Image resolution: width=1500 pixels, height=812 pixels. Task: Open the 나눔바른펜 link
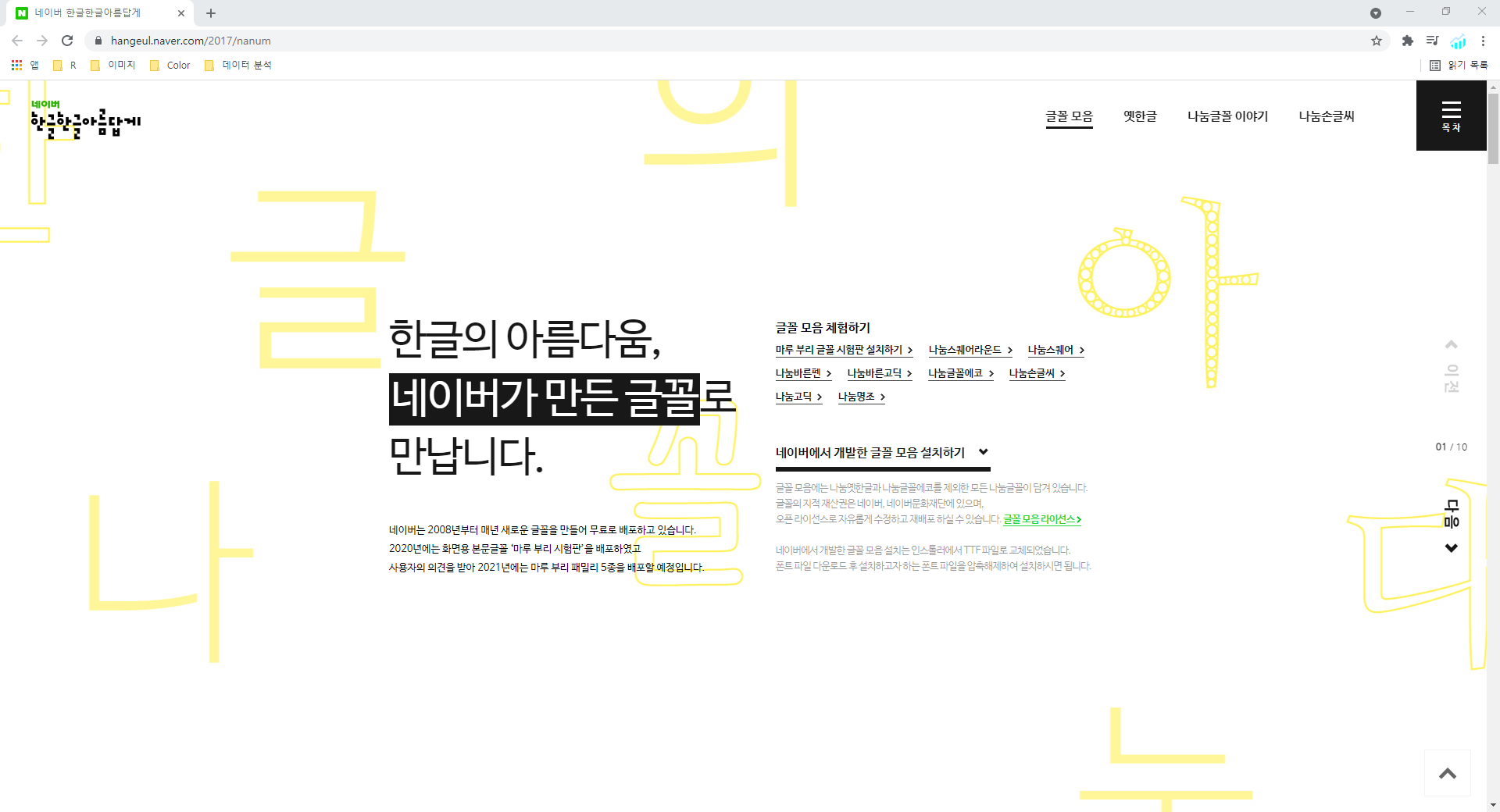point(803,373)
